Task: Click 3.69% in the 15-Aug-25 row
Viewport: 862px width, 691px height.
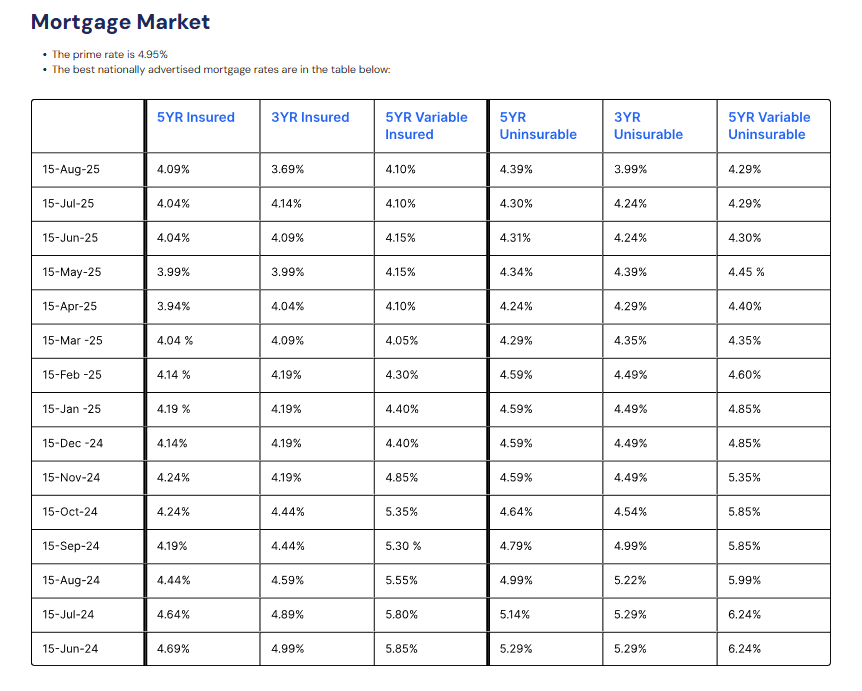Action: click(287, 170)
